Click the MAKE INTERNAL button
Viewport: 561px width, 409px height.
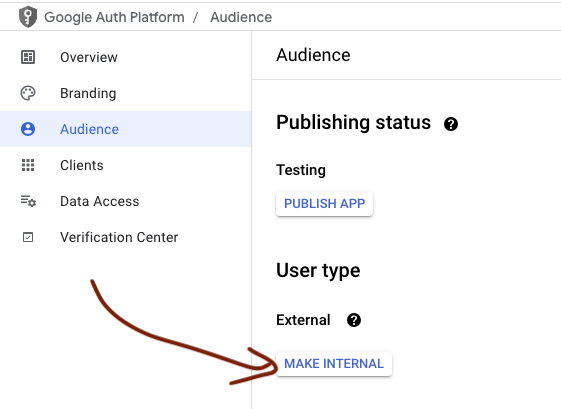pyautogui.click(x=334, y=364)
